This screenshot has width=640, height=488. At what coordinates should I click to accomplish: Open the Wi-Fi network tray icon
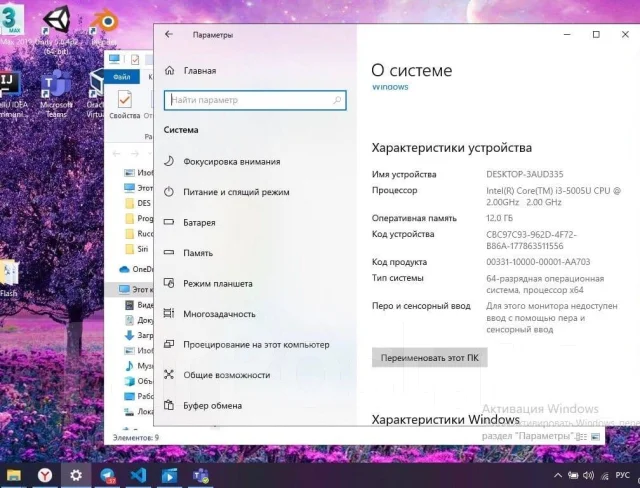[604, 476]
